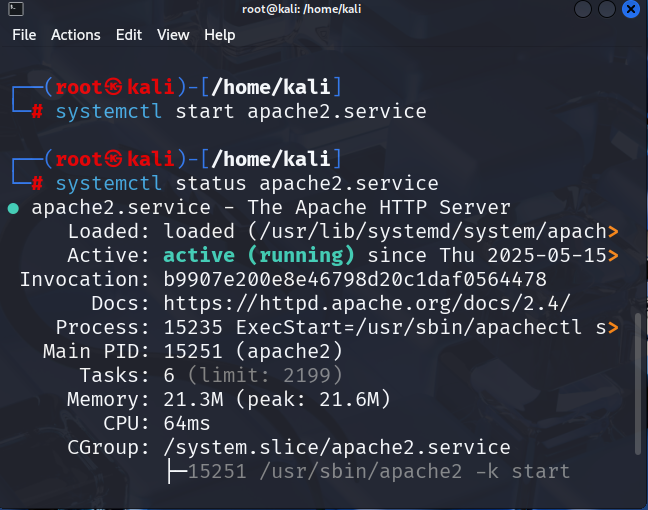Image resolution: width=648 pixels, height=510 pixels.
Task: Click the orange truncation arrow on Process line
Action: tap(613, 328)
